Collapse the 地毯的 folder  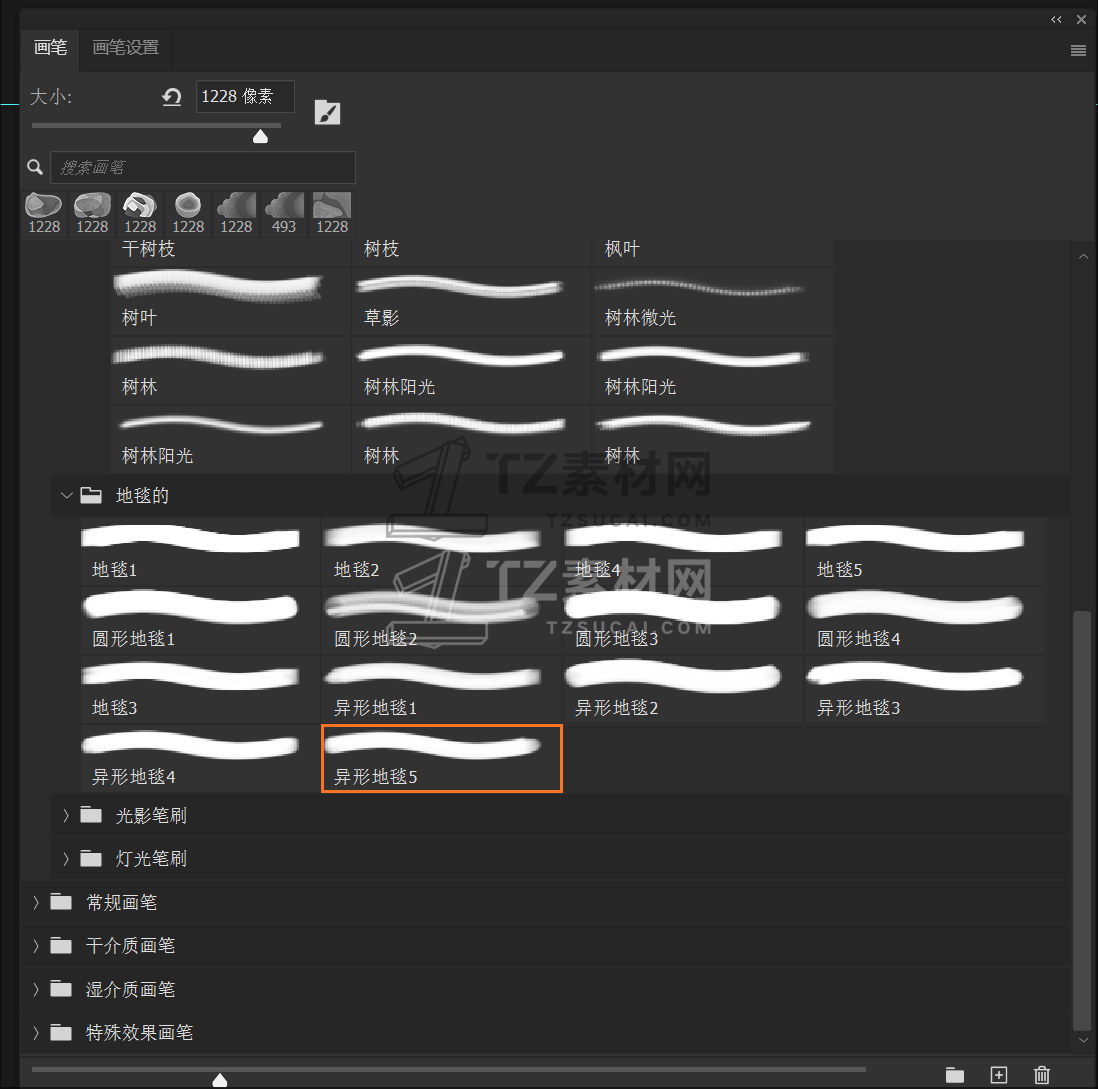(x=67, y=496)
